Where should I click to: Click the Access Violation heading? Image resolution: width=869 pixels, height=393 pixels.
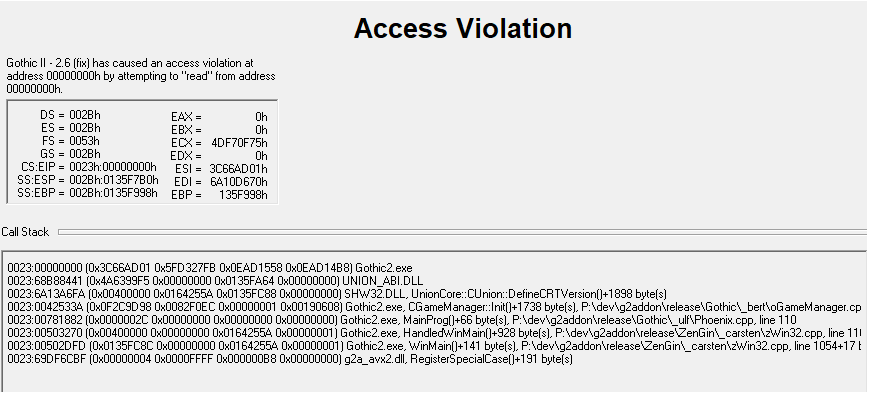click(x=463, y=28)
